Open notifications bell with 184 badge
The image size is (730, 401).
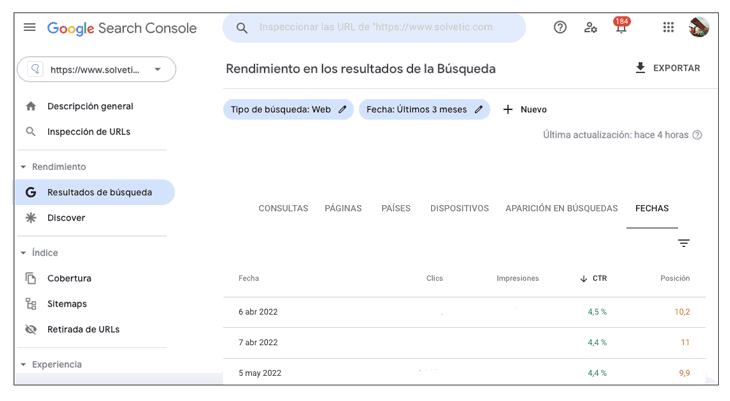[x=621, y=26]
